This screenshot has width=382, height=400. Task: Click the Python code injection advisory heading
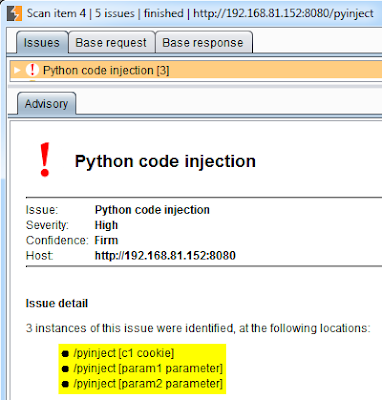tap(165, 161)
